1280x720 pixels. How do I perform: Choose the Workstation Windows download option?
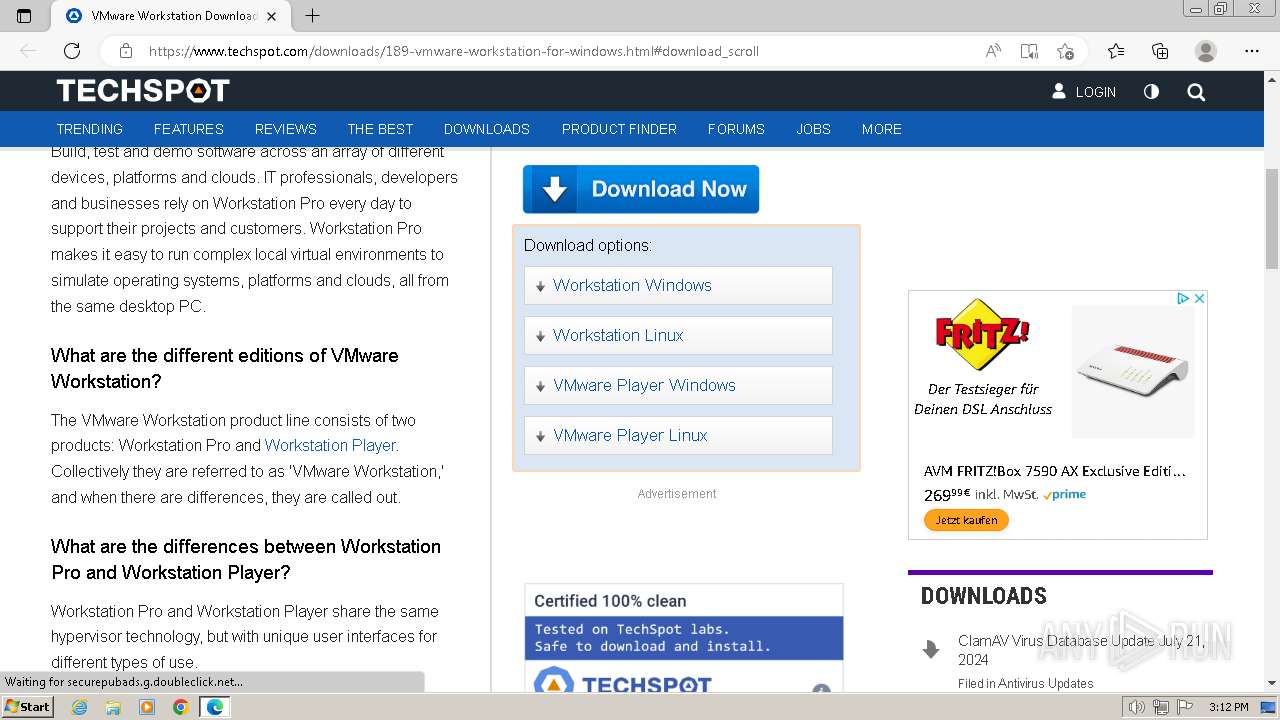[x=678, y=285]
